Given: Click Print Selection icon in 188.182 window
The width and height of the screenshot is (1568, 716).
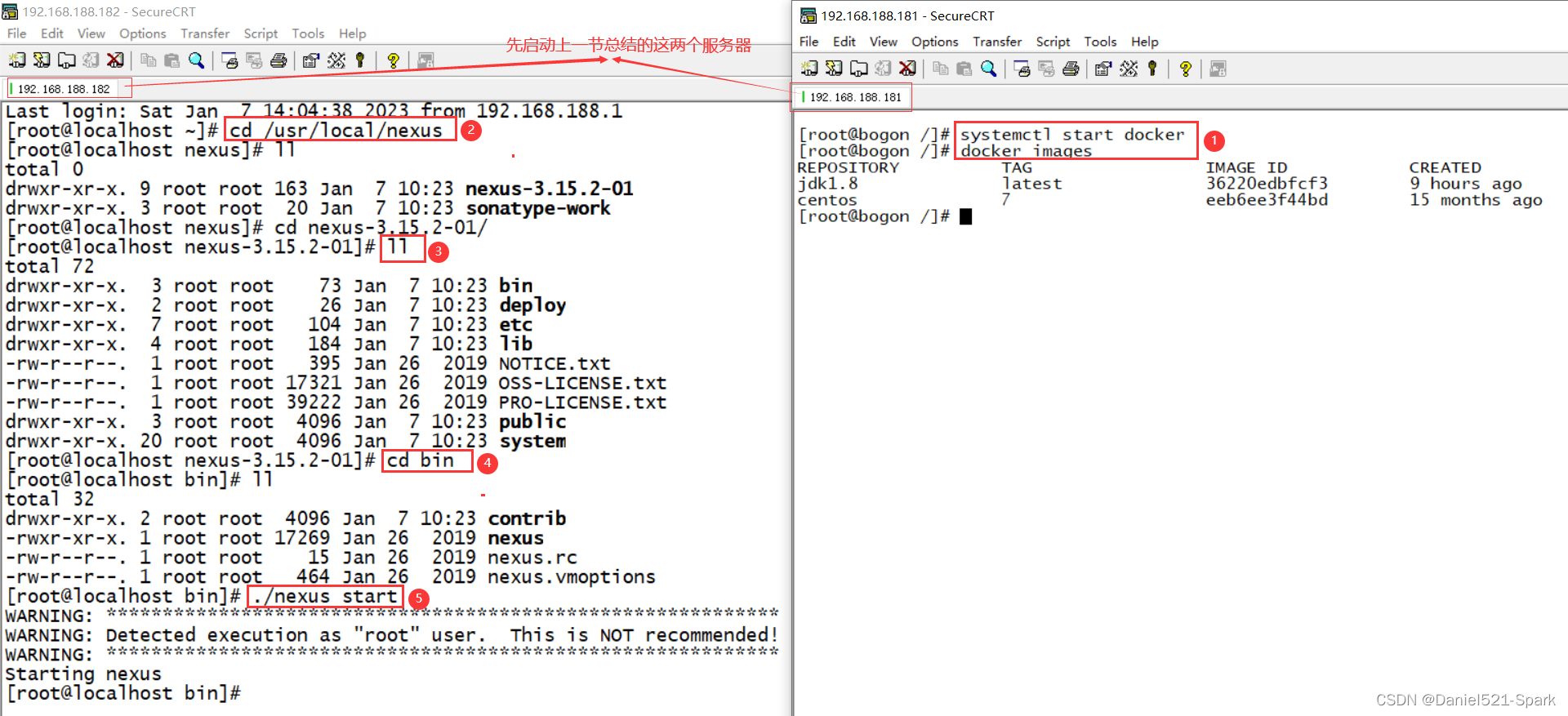Looking at the screenshot, I should pyautogui.click(x=254, y=60).
